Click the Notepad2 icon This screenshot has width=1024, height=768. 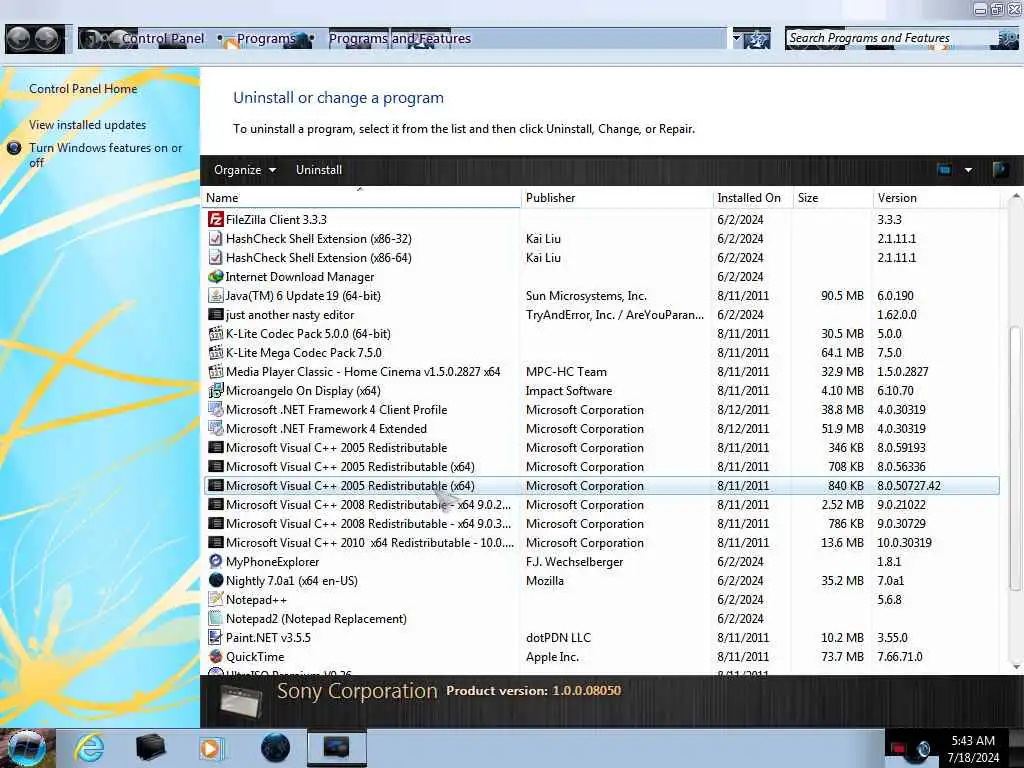pos(216,618)
